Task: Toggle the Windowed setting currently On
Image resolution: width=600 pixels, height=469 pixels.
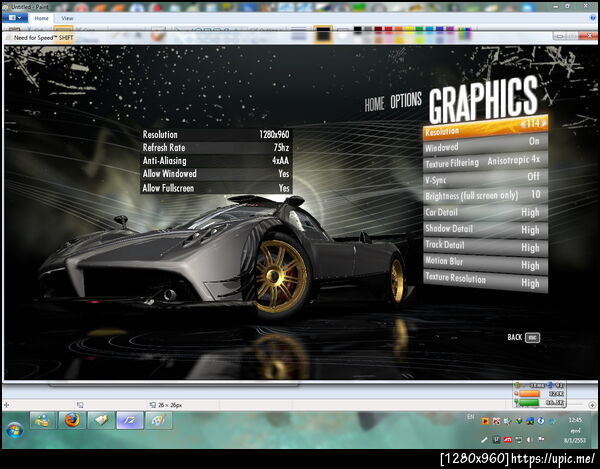Action: (x=486, y=144)
